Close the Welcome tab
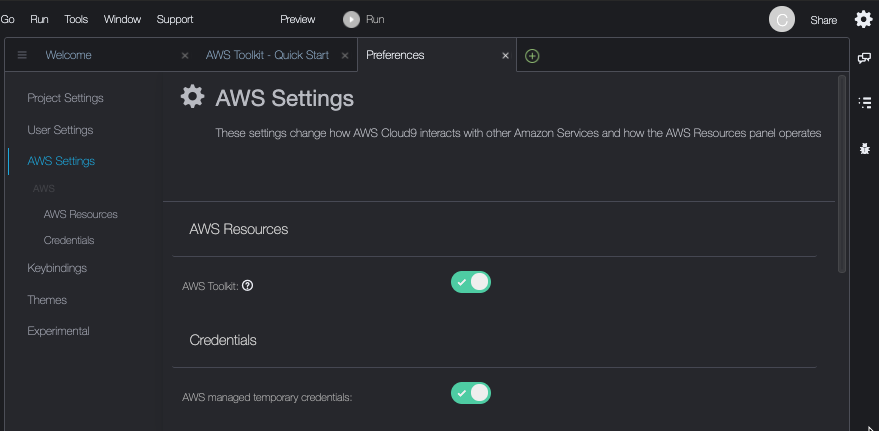This screenshot has width=879, height=431. 185,55
